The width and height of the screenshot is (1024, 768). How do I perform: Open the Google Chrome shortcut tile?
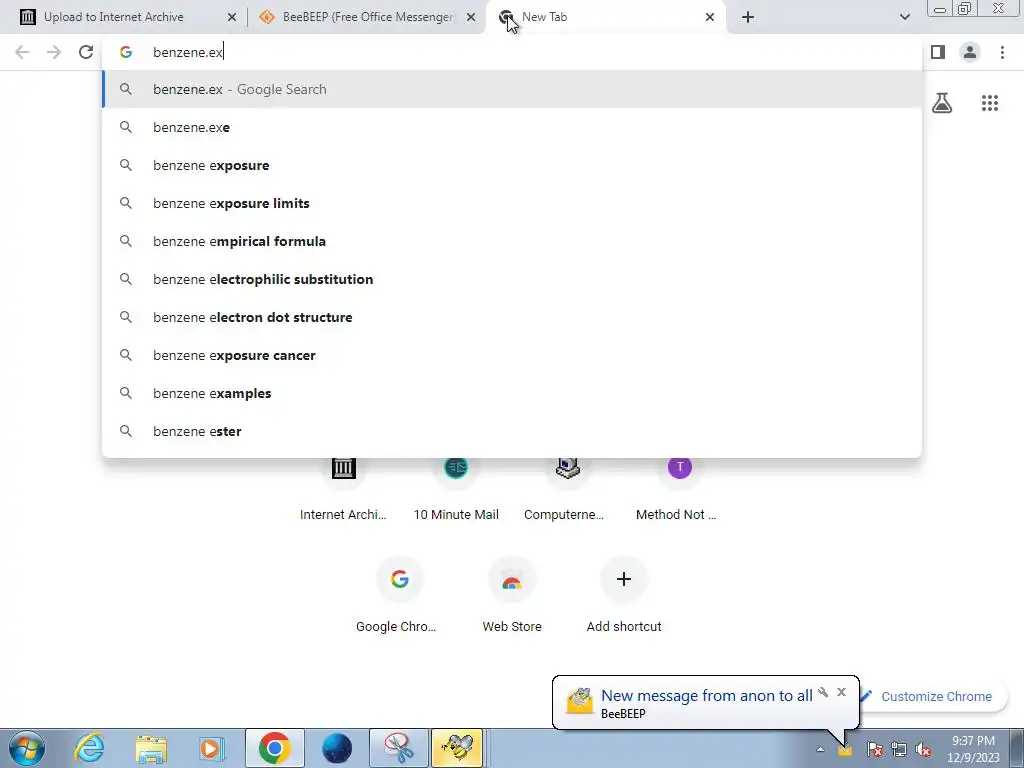point(399,593)
